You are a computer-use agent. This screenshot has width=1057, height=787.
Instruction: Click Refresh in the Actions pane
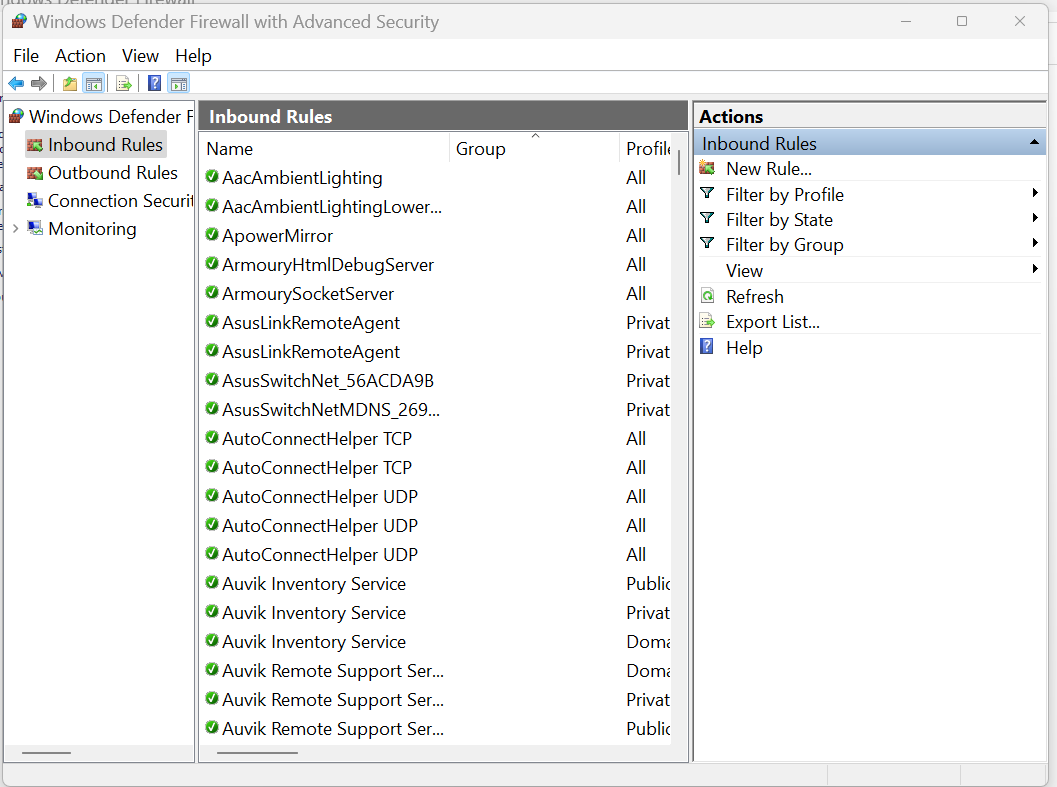click(x=754, y=297)
